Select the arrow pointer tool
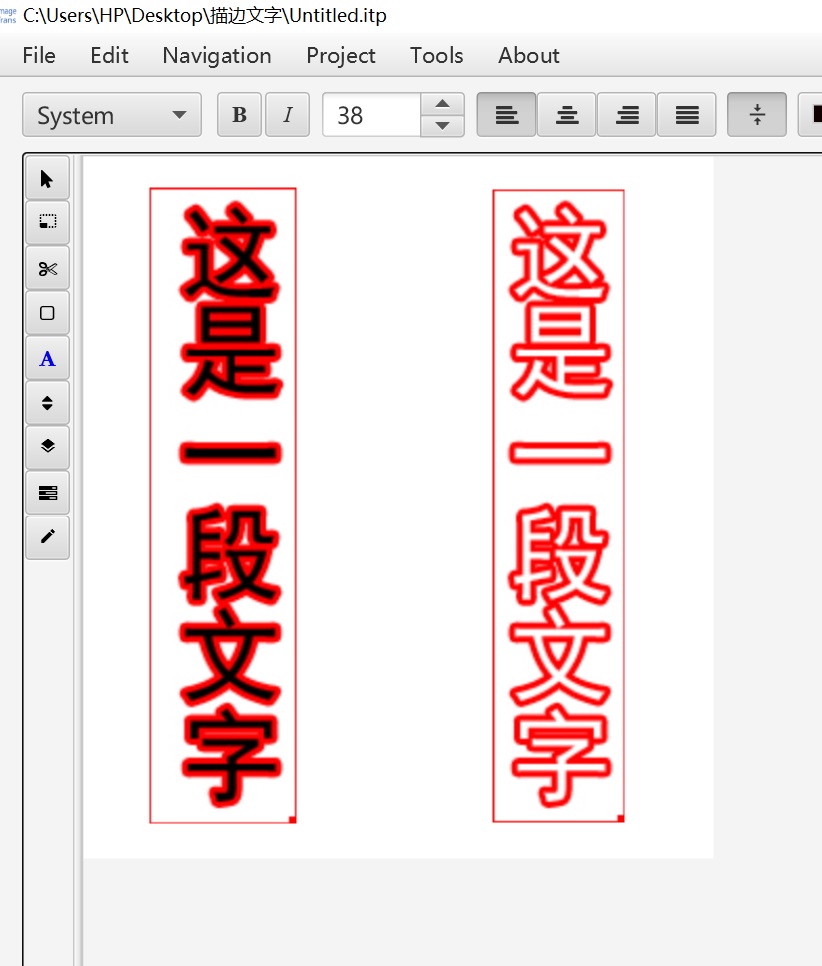This screenshot has width=822, height=966. point(47,179)
